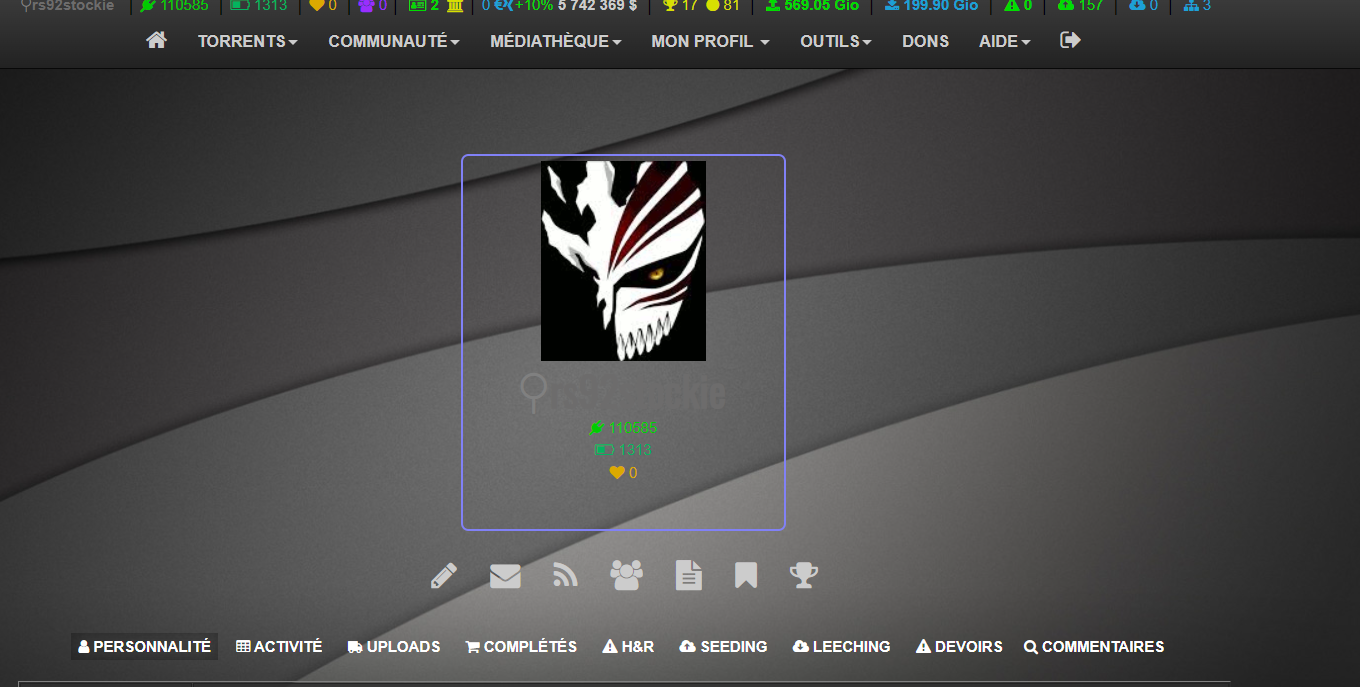Click the yellow coin 81 stat in top bar
The height and width of the screenshot is (687, 1360).
(723, 6)
